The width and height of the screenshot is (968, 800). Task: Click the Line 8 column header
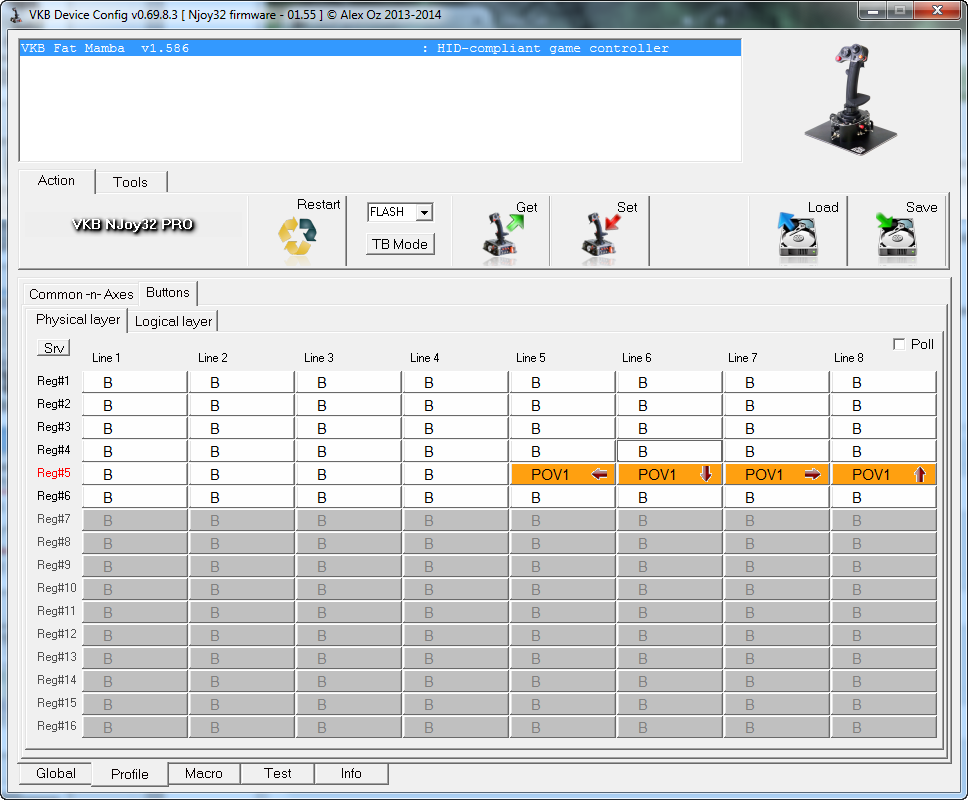[849, 358]
